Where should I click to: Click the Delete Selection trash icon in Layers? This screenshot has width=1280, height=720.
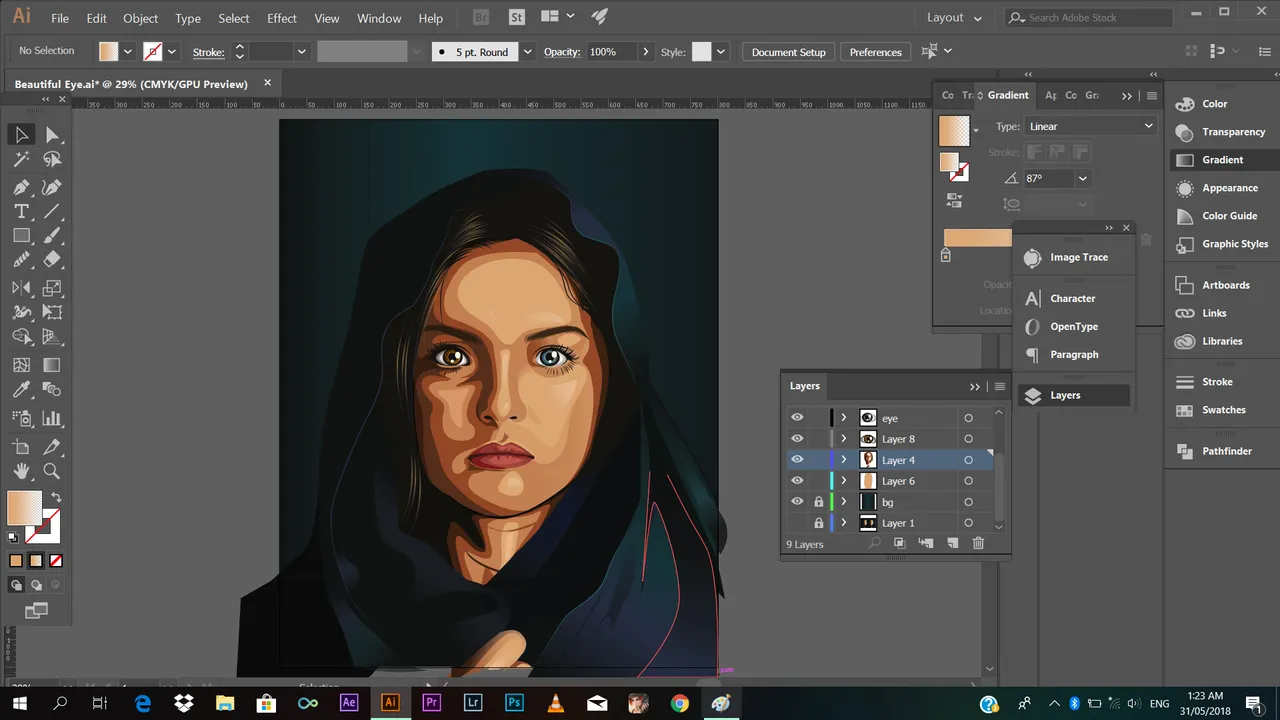[x=978, y=543]
